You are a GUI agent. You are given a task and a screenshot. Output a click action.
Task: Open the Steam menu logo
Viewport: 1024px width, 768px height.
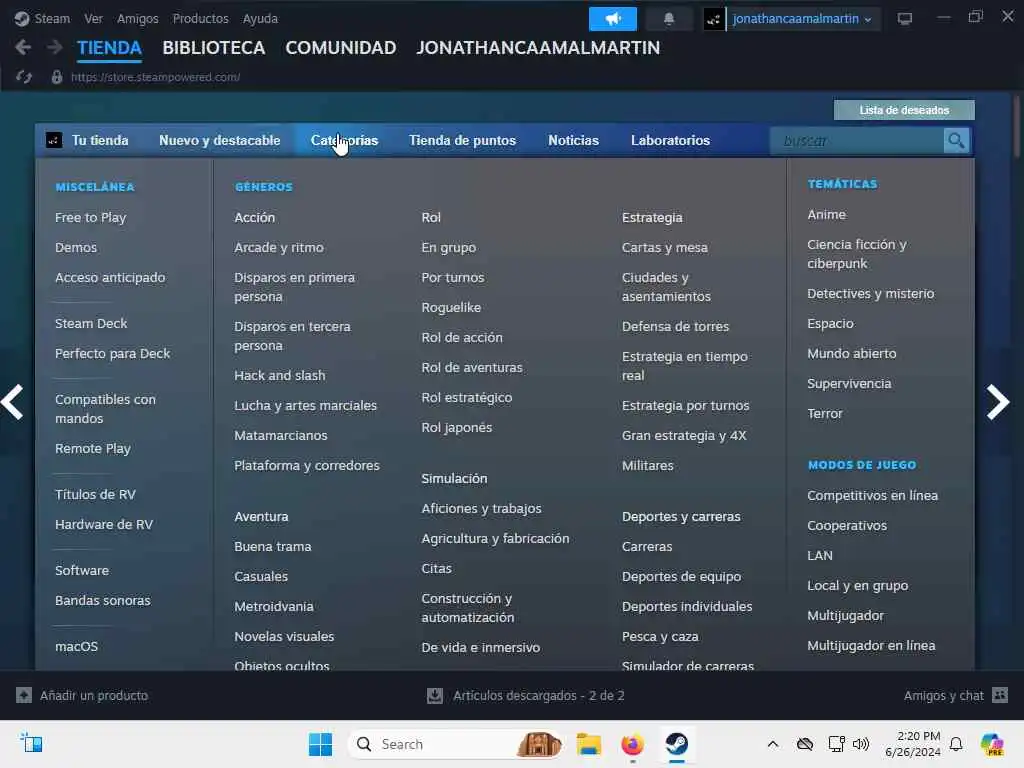click(x=22, y=18)
